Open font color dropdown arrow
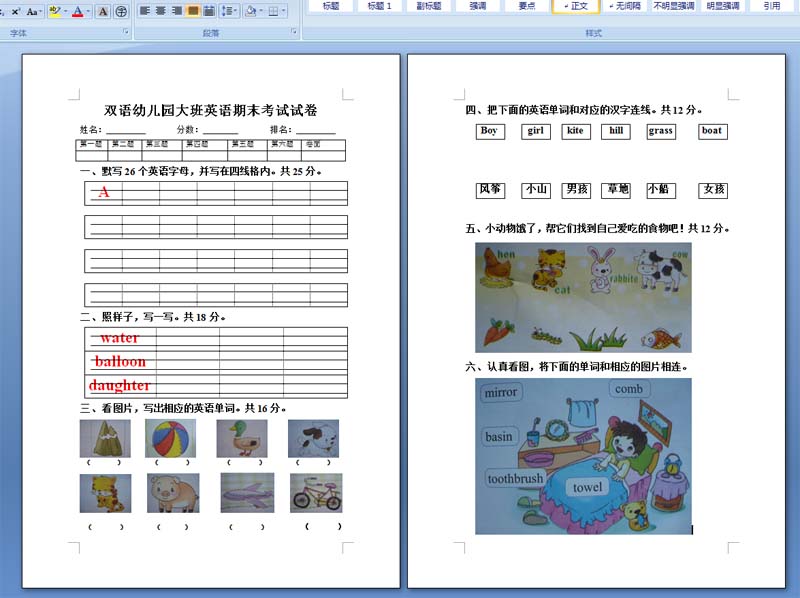 click(88, 11)
